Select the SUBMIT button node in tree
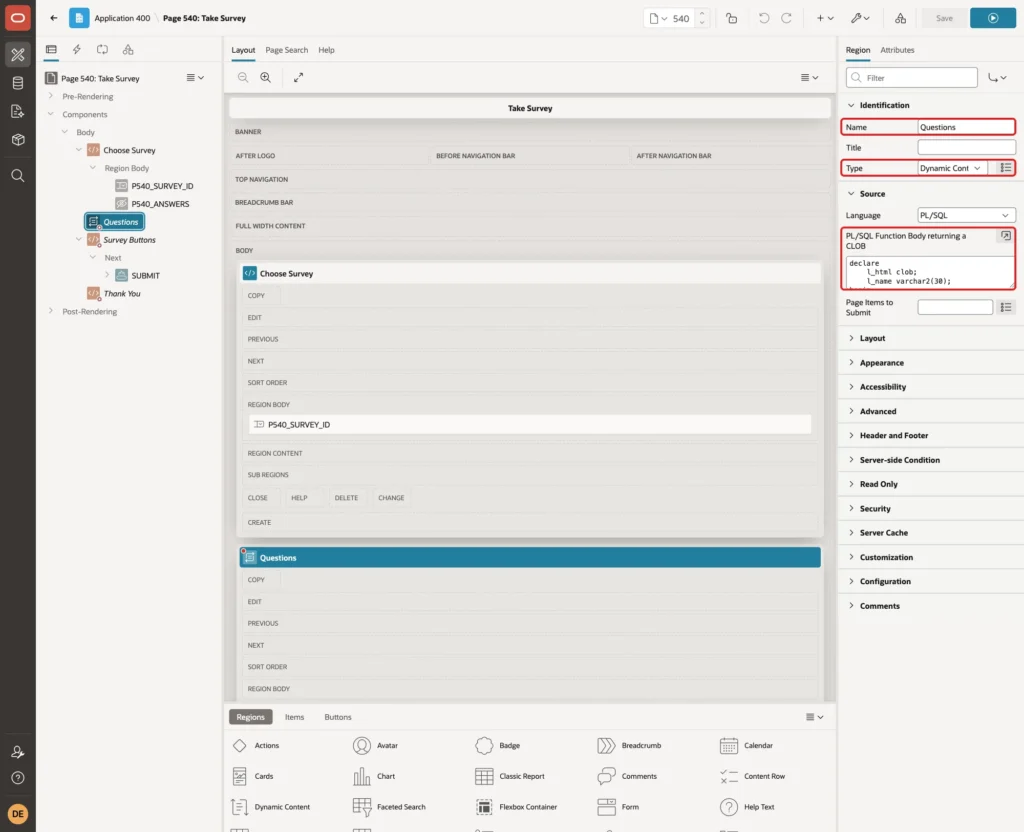Image resolution: width=1024 pixels, height=832 pixels. pos(145,276)
